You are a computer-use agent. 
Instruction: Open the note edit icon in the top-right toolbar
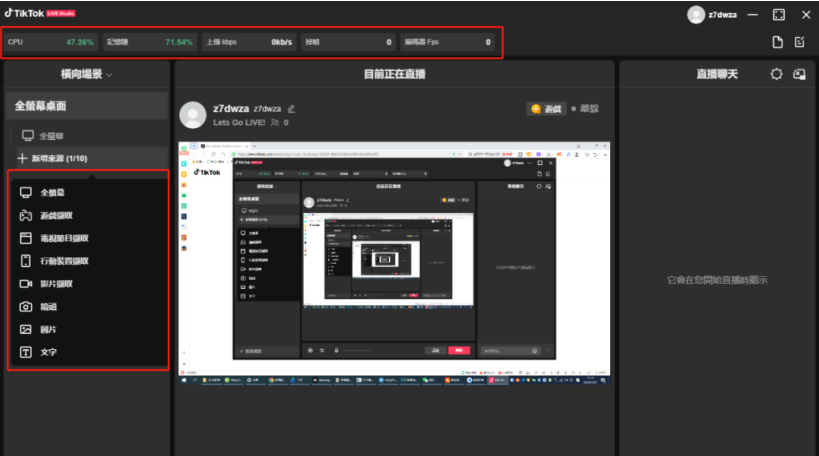[x=799, y=42]
